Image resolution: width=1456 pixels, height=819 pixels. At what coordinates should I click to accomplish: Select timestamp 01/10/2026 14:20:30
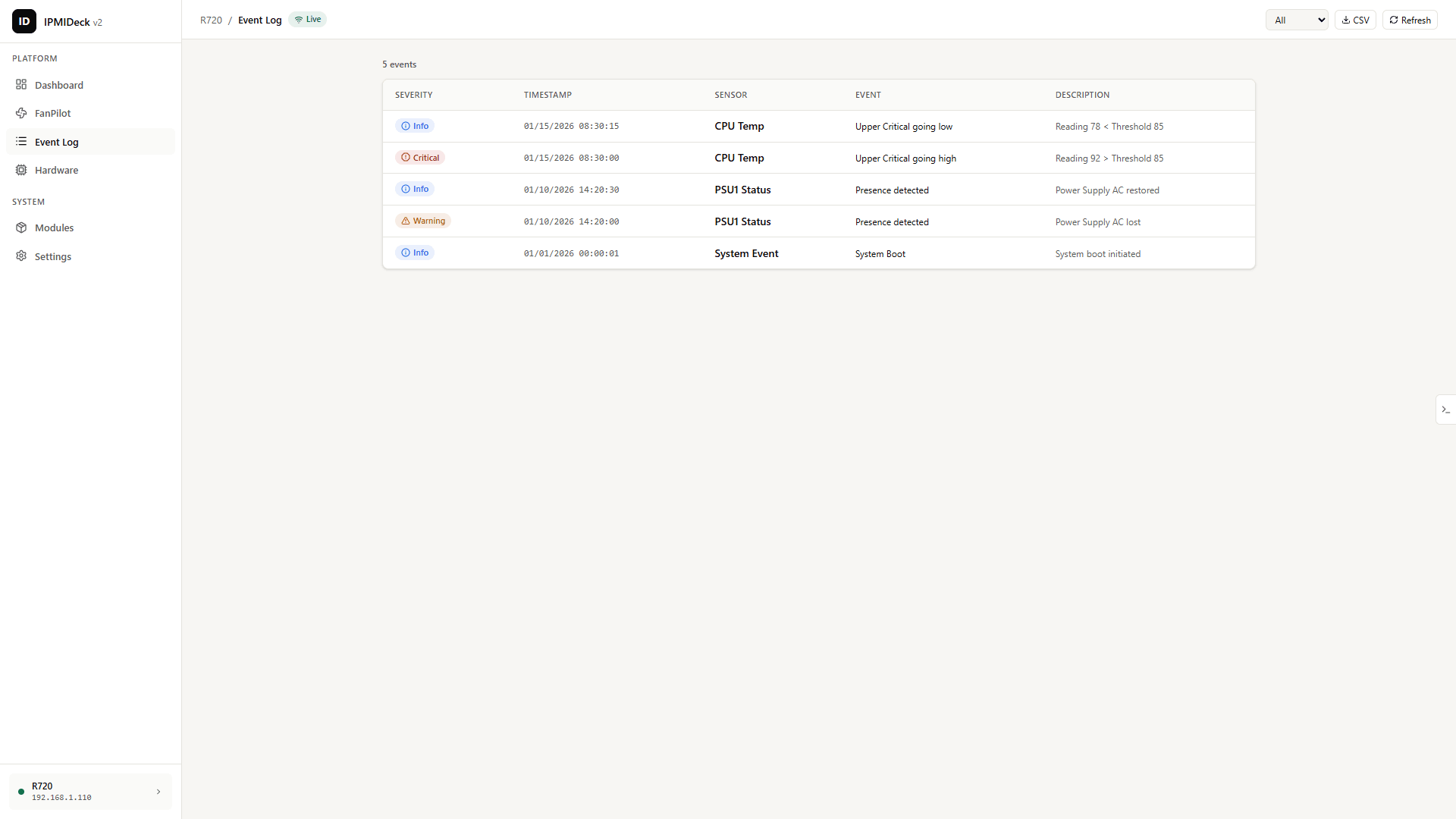tap(571, 190)
